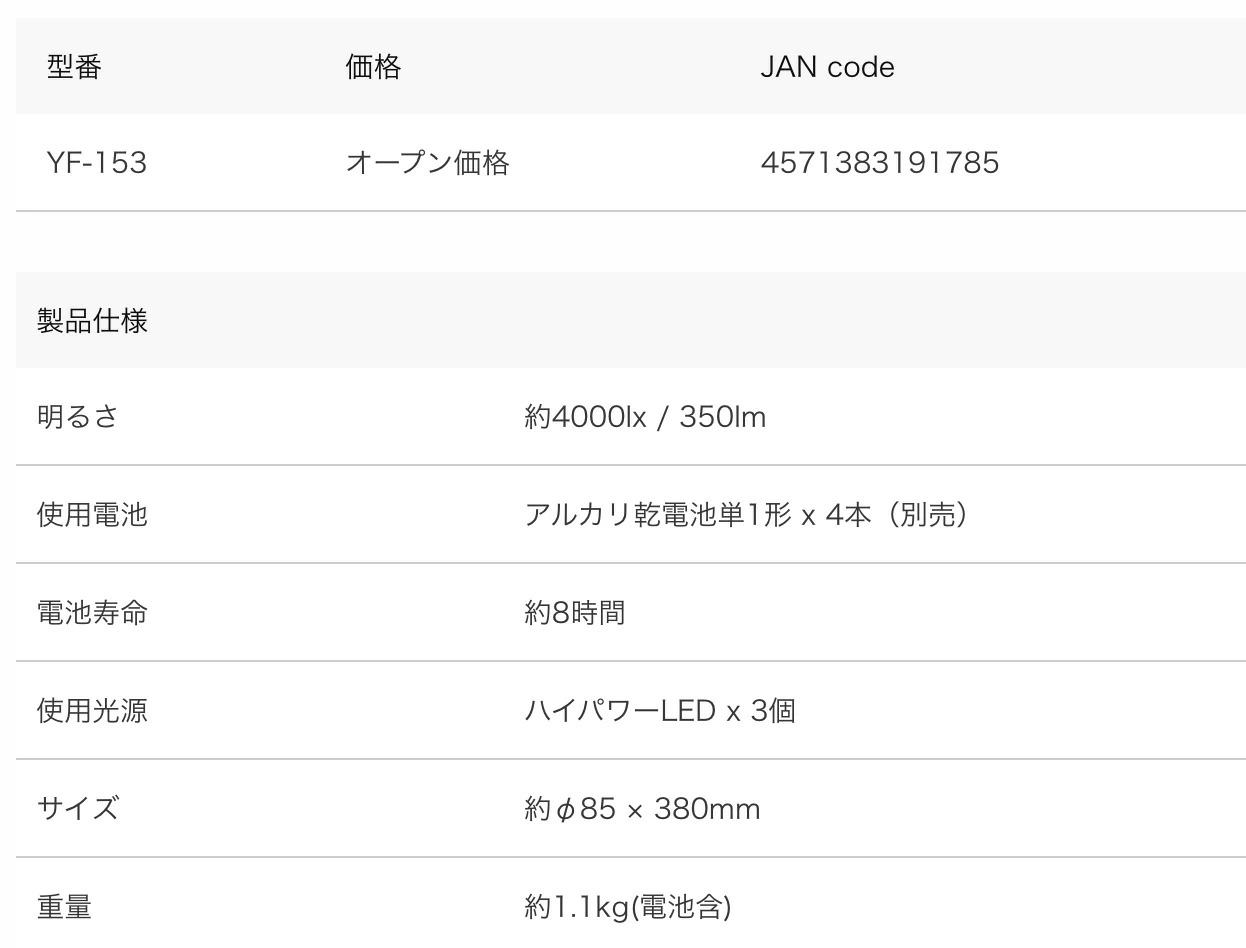Click the 使用電池 row label
The height and width of the screenshot is (948, 1246).
(92, 515)
